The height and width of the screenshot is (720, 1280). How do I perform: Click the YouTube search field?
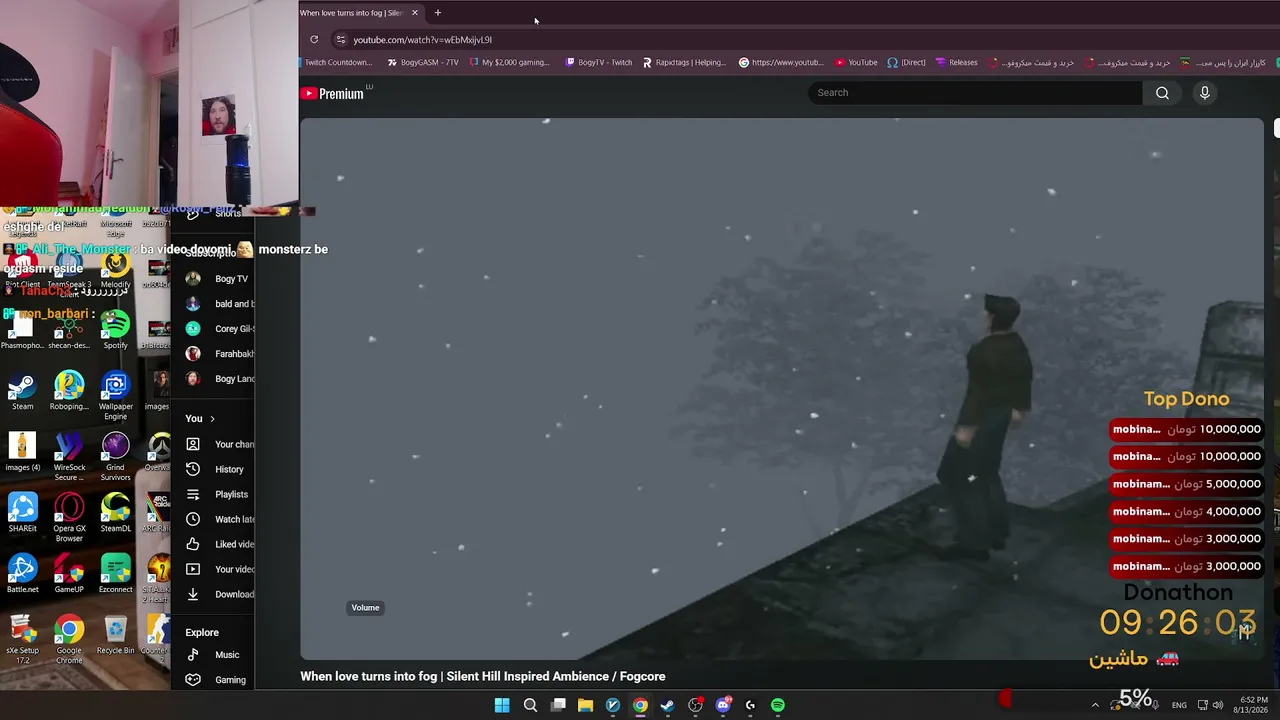pos(976,93)
